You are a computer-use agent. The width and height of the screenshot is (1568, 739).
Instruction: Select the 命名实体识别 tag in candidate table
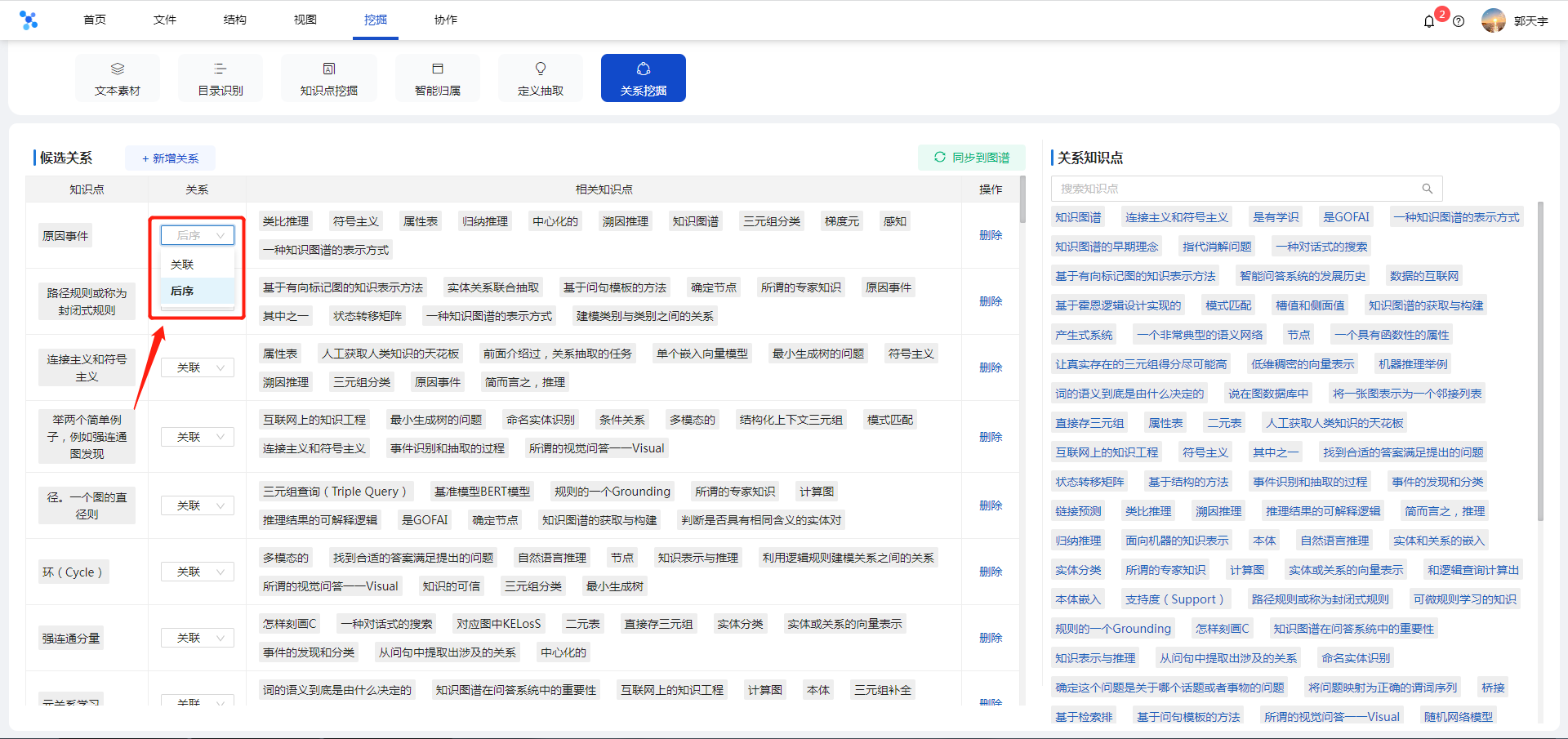click(541, 420)
